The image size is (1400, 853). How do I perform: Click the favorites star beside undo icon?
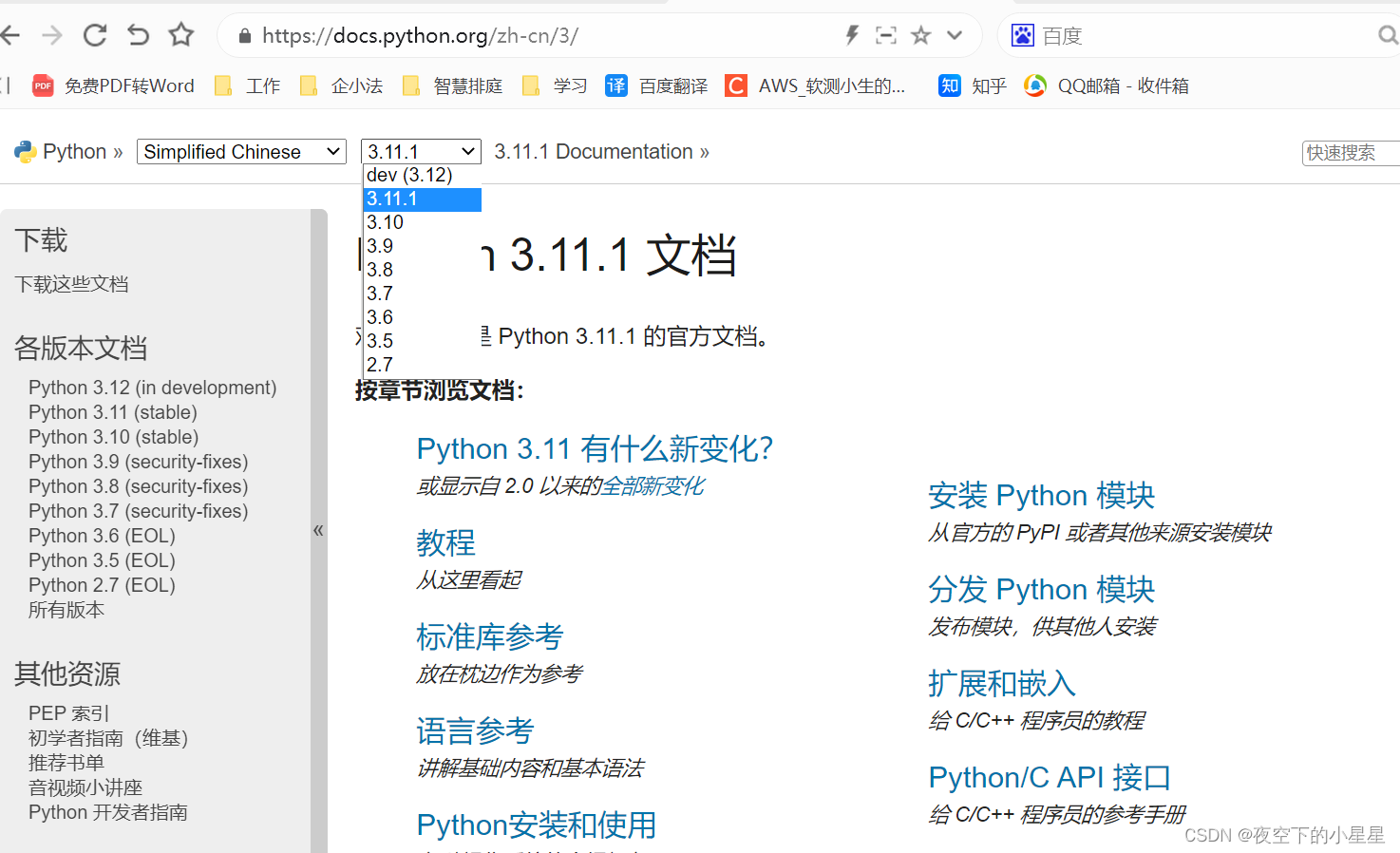[181, 35]
